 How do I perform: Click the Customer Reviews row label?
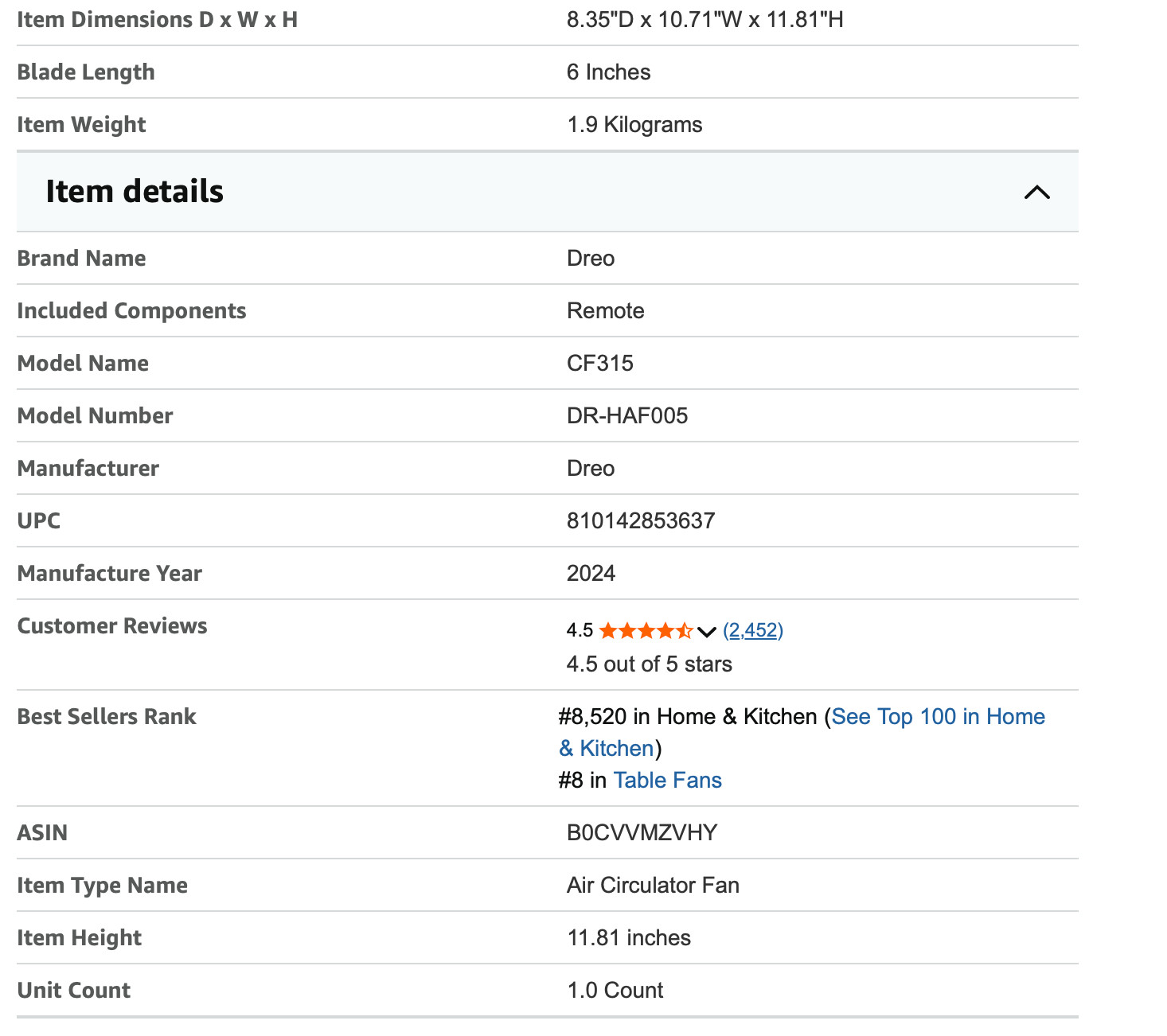pos(112,626)
